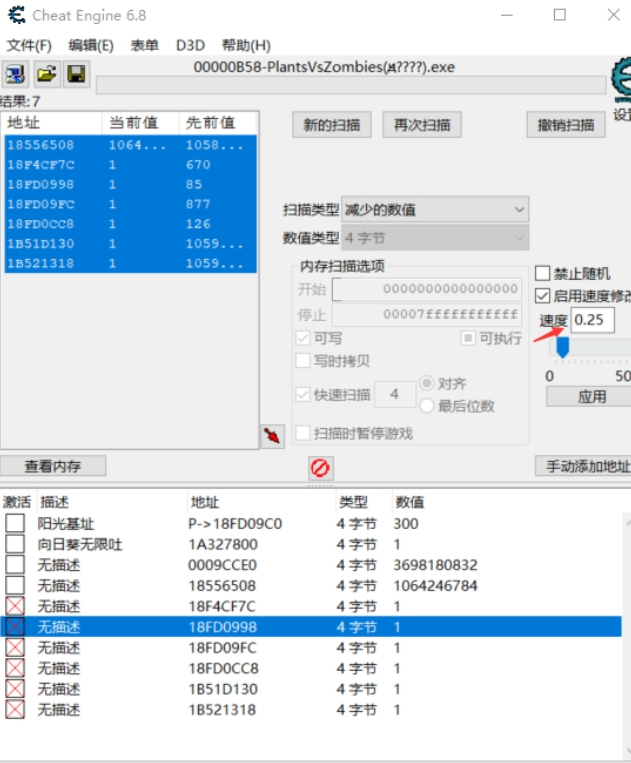This screenshot has width=631, height=763.
Task: Click the 当前值 column header
Action: click(141, 123)
